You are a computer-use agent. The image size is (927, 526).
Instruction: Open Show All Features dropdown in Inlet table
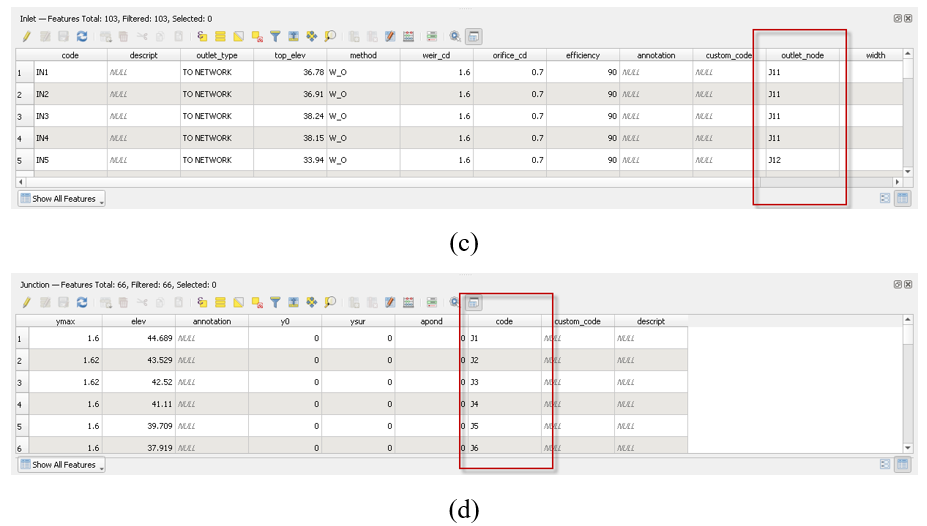(x=61, y=199)
